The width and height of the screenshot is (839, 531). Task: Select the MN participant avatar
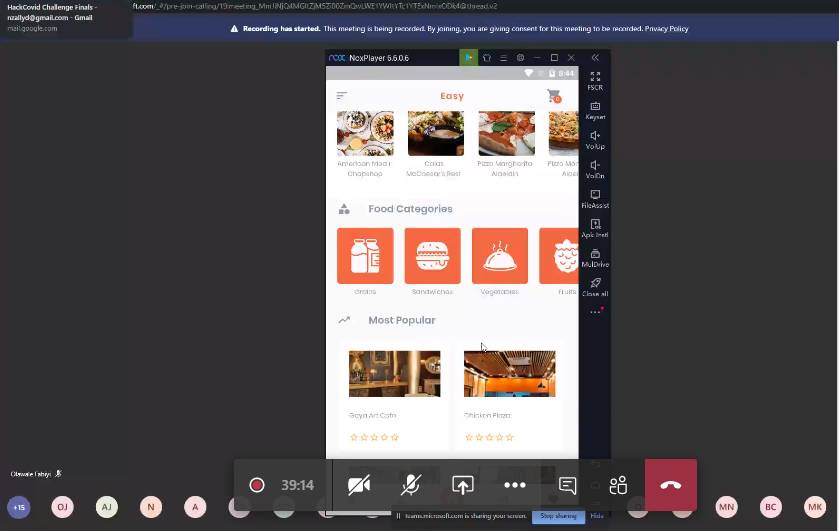point(726,507)
